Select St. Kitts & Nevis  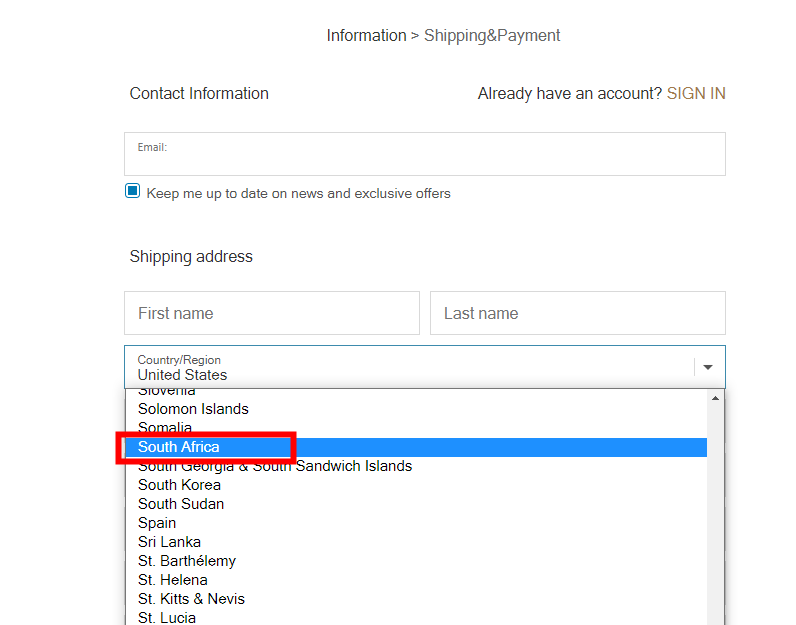[191, 599]
